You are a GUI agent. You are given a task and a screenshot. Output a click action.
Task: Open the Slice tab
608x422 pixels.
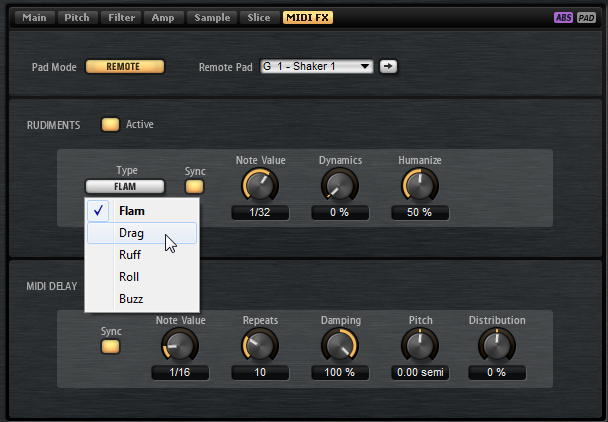pos(258,17)
